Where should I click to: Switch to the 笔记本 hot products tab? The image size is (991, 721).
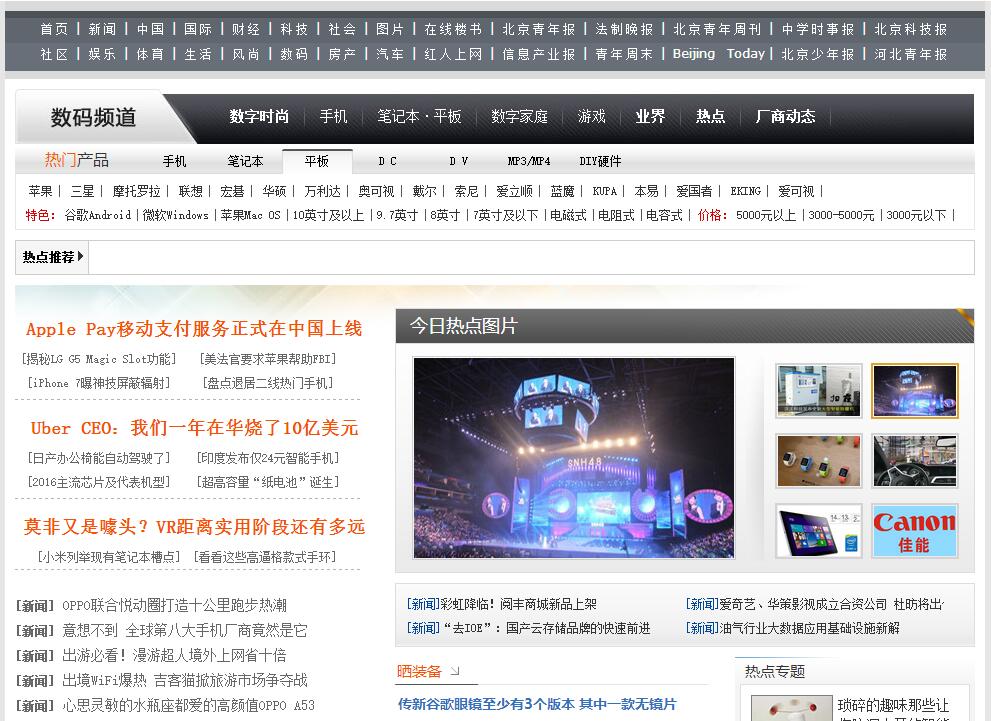[x=245, y=161]
